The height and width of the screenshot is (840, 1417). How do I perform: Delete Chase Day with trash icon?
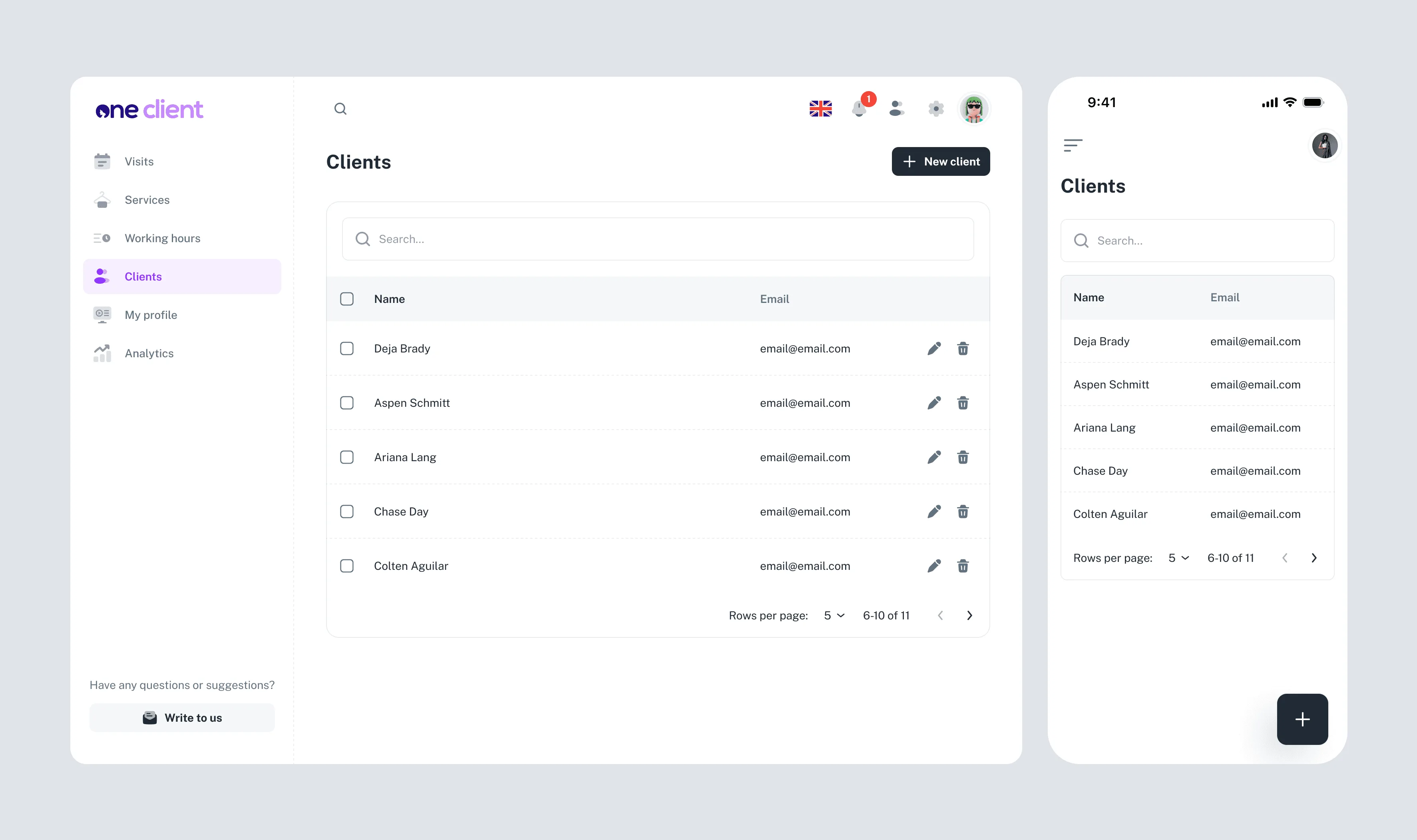(x=963, y=511)
